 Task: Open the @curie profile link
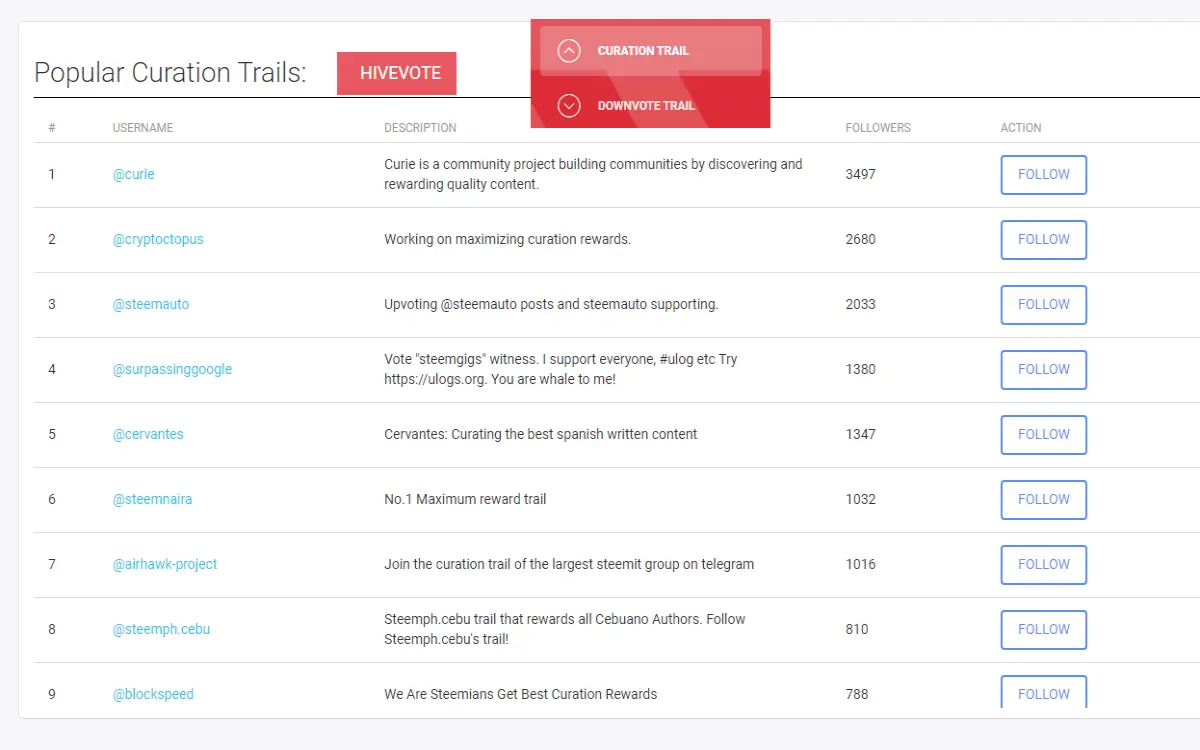click(x=134, y=174)
